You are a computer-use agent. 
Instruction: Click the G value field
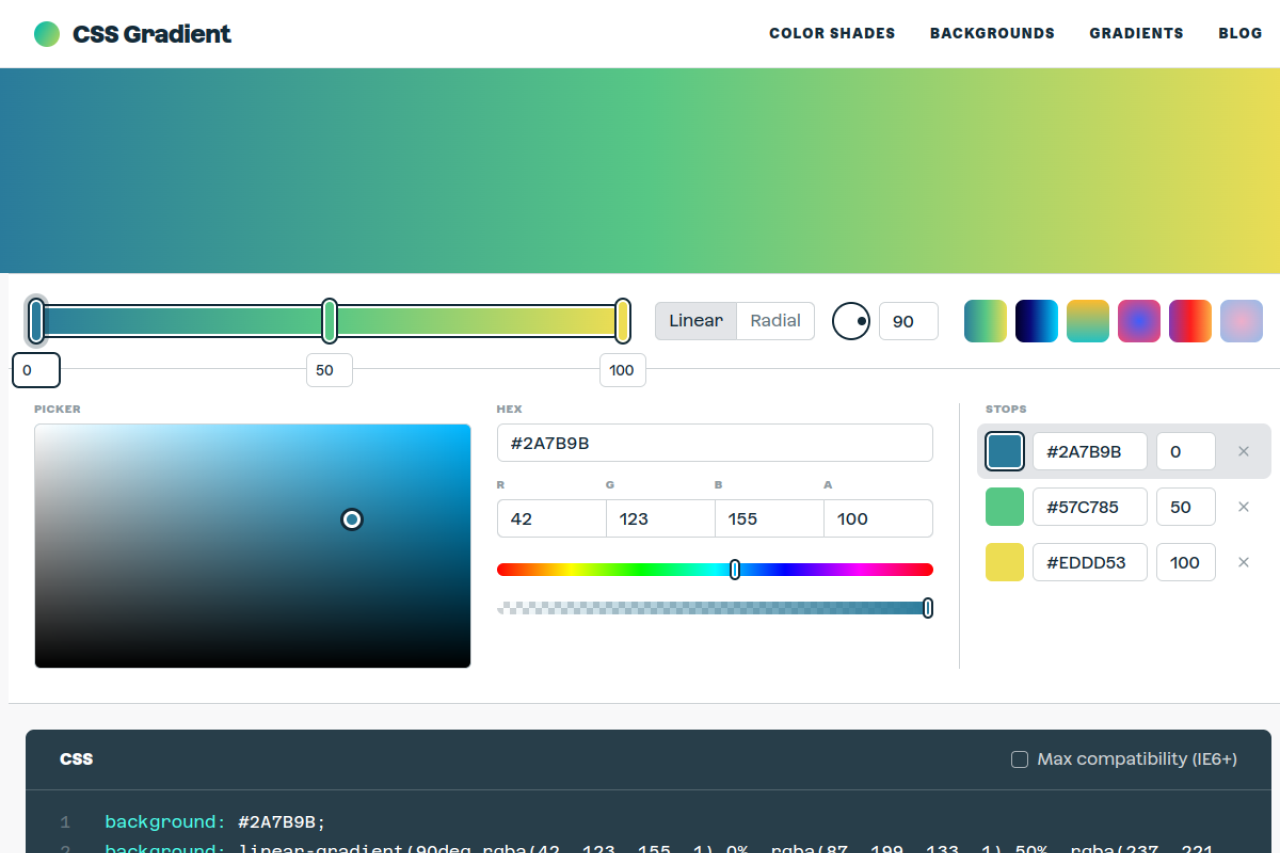(x=661, y=518)
